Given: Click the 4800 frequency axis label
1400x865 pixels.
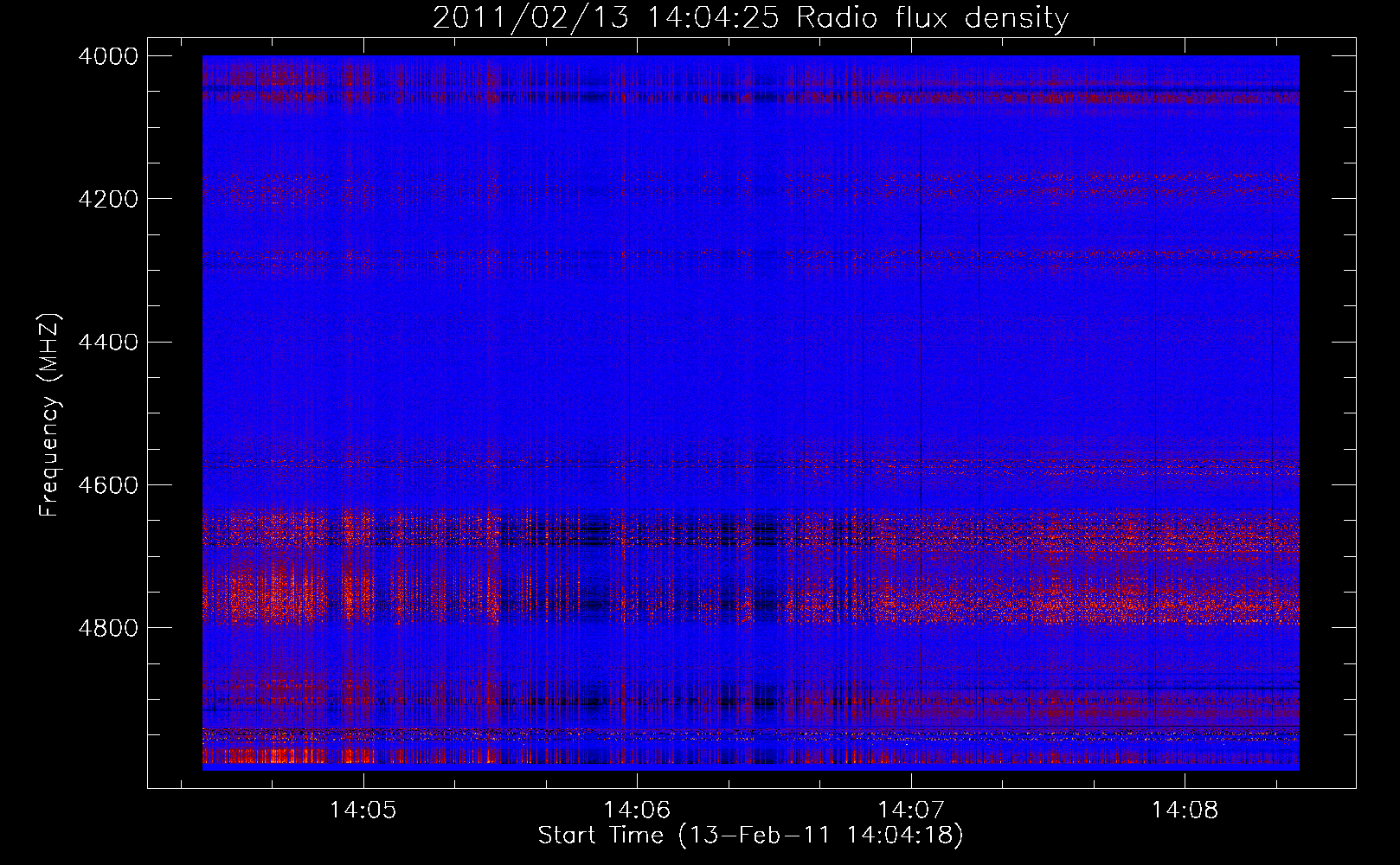Looking at the screenshot, I should coord(108,628).
